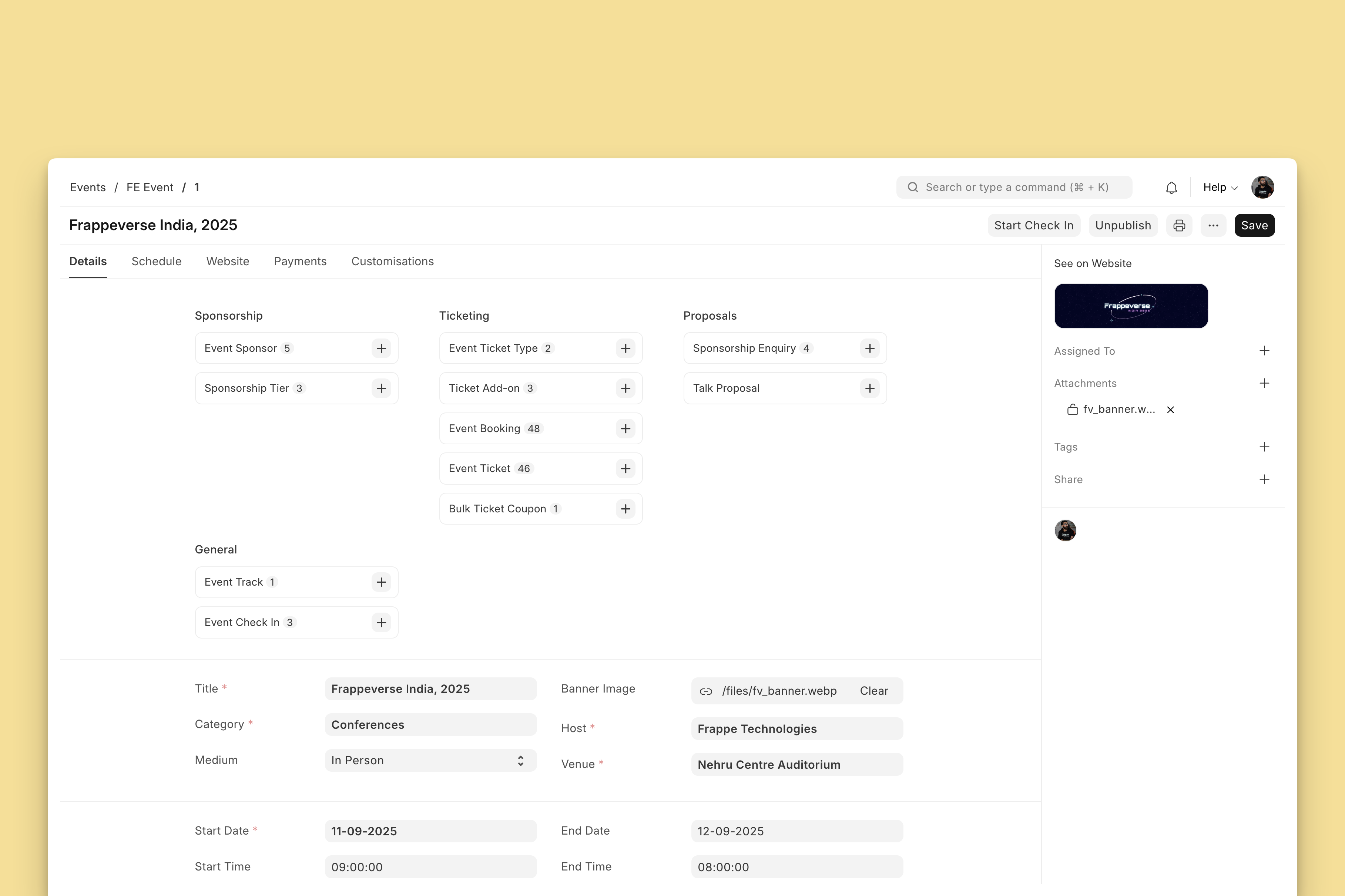Viewport: 1345px width, 896px height.
Task: Add a new Sponsorship Enquiry with plus icon
Action: [869, 348]
